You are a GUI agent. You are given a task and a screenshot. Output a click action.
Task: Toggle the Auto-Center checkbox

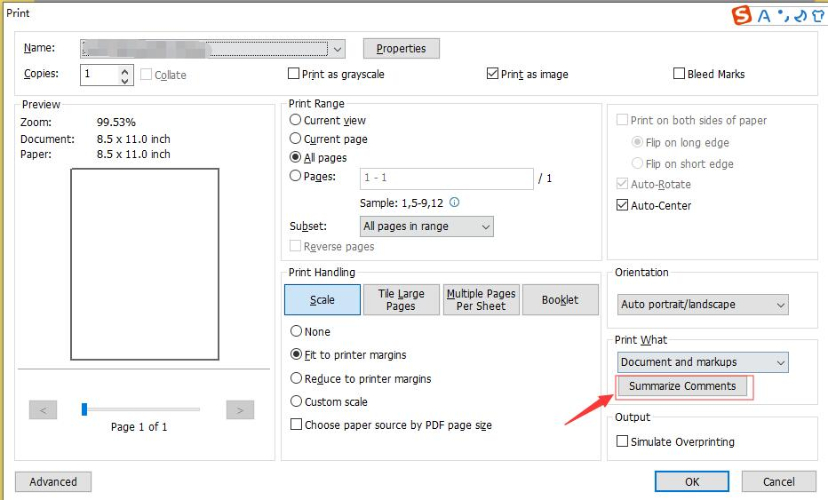click(x=623, y=205)
